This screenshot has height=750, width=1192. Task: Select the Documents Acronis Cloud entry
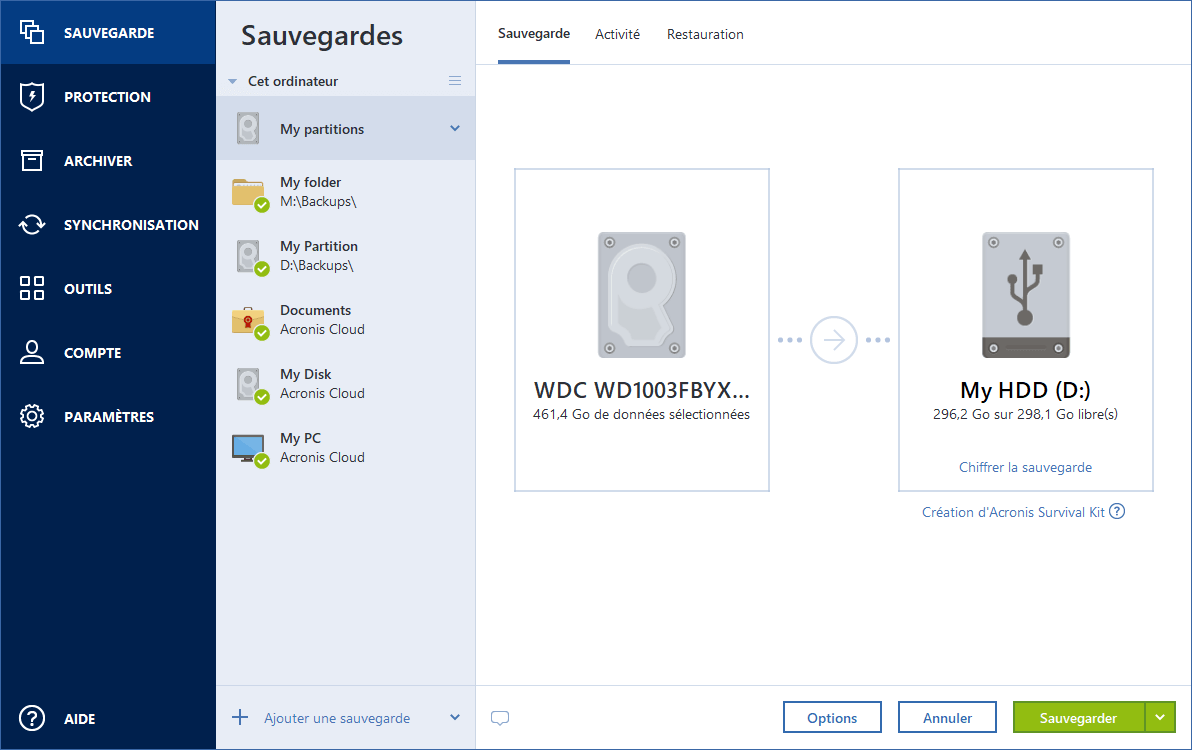(346, 320)
